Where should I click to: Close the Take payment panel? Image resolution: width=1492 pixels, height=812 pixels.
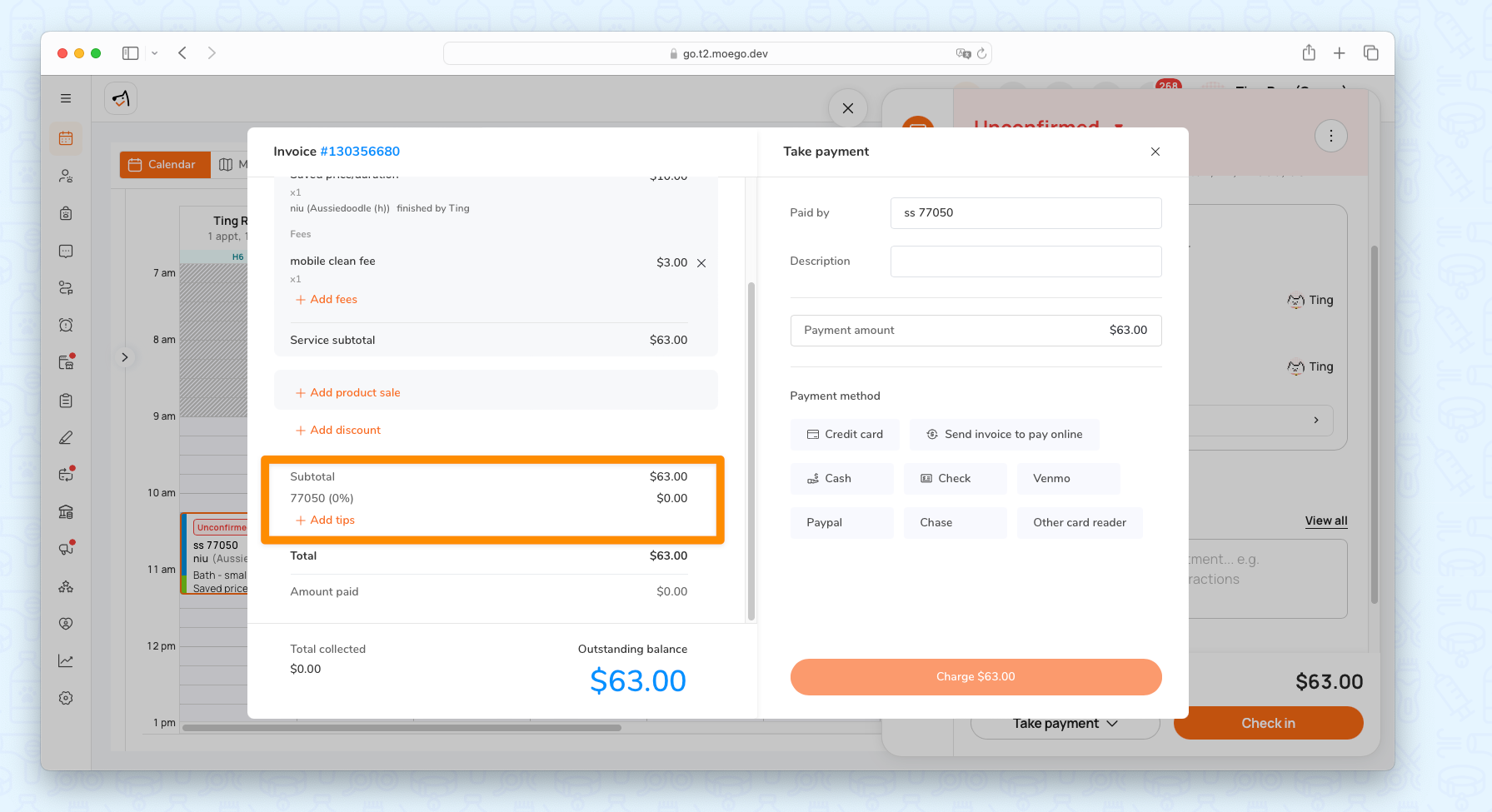click(1155, 152)
